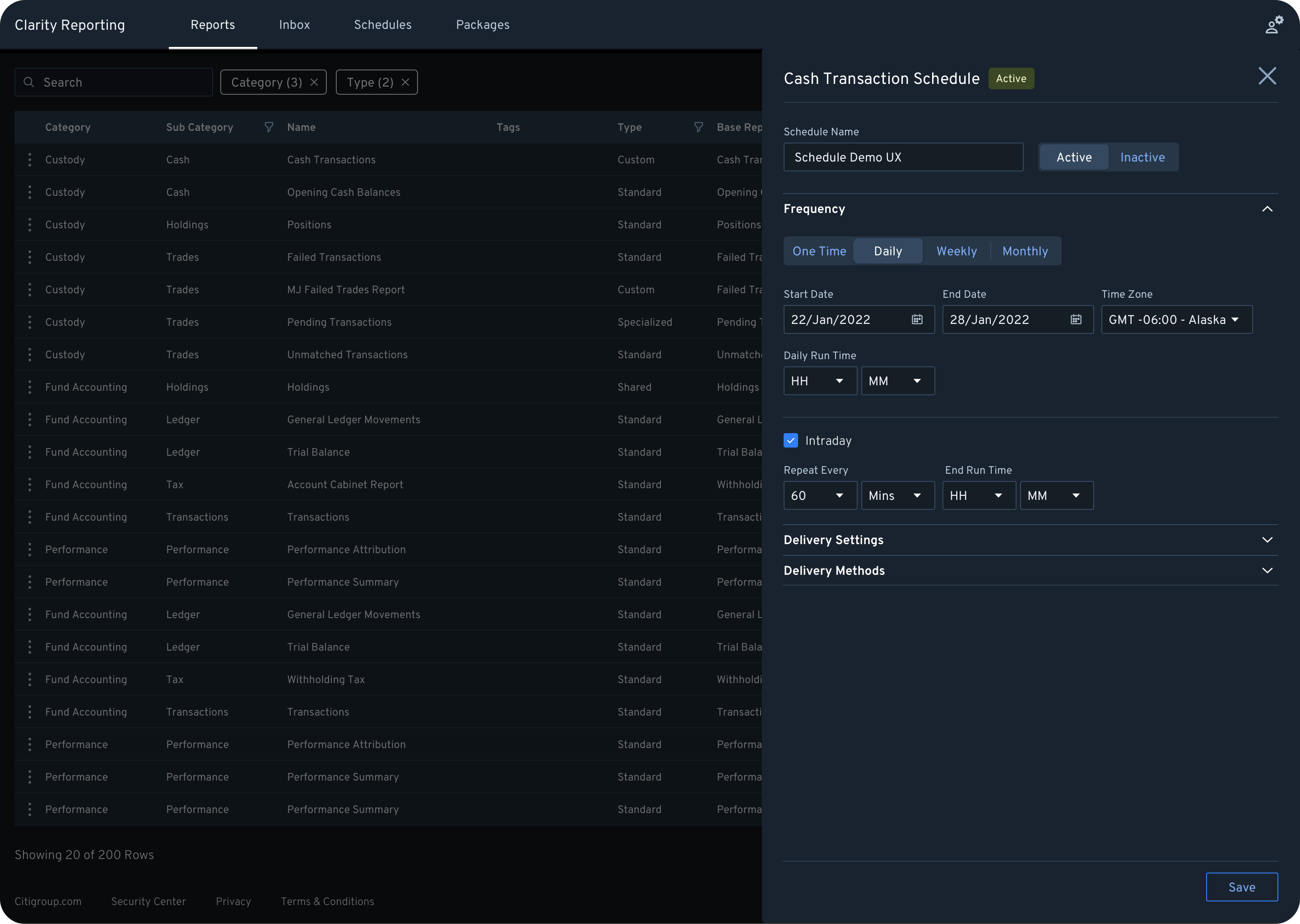This screenshot has height=924, width=1300.
Task: Open row menu for Account Cabinet Report
Action: tap(30, 485)
